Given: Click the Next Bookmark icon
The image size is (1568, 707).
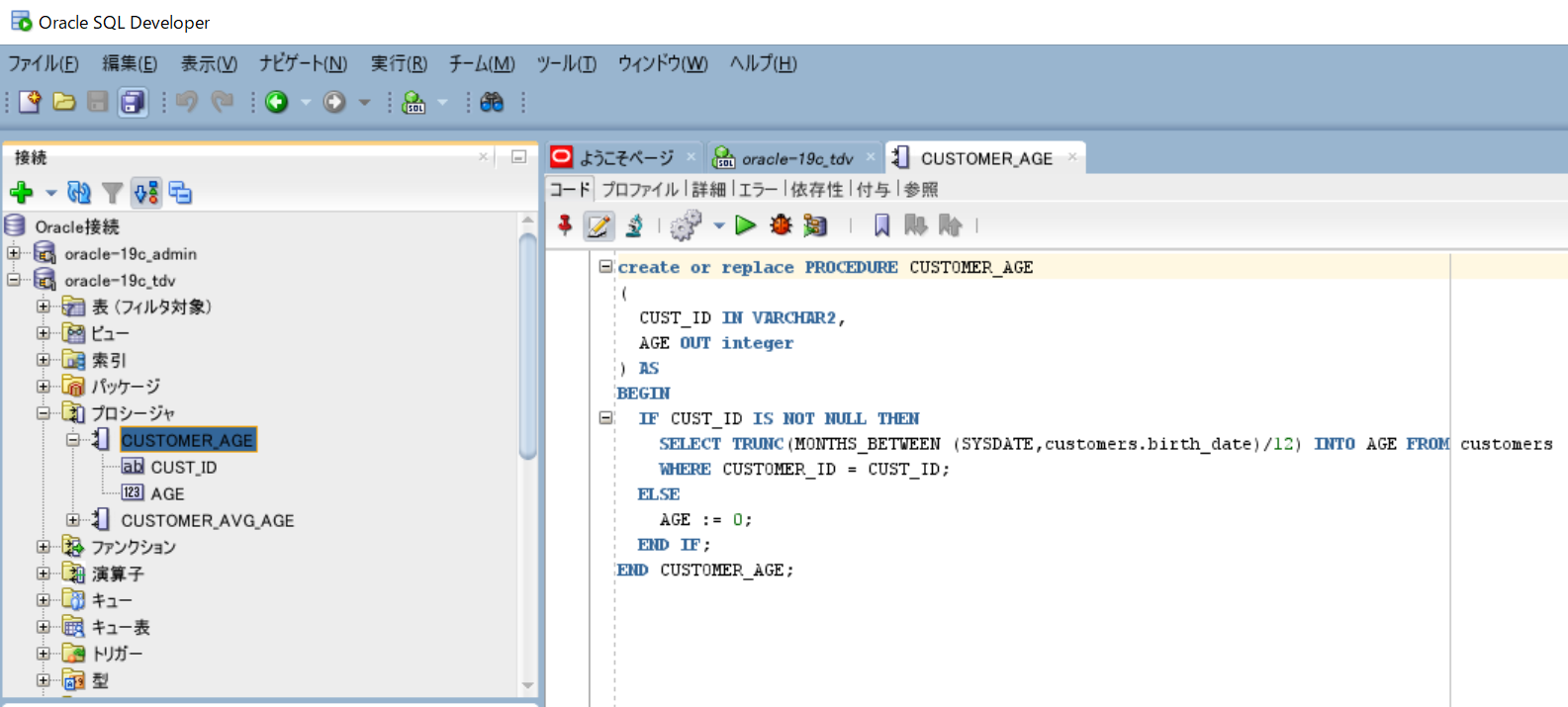Looking at the screenshot, I should (916, 225).
